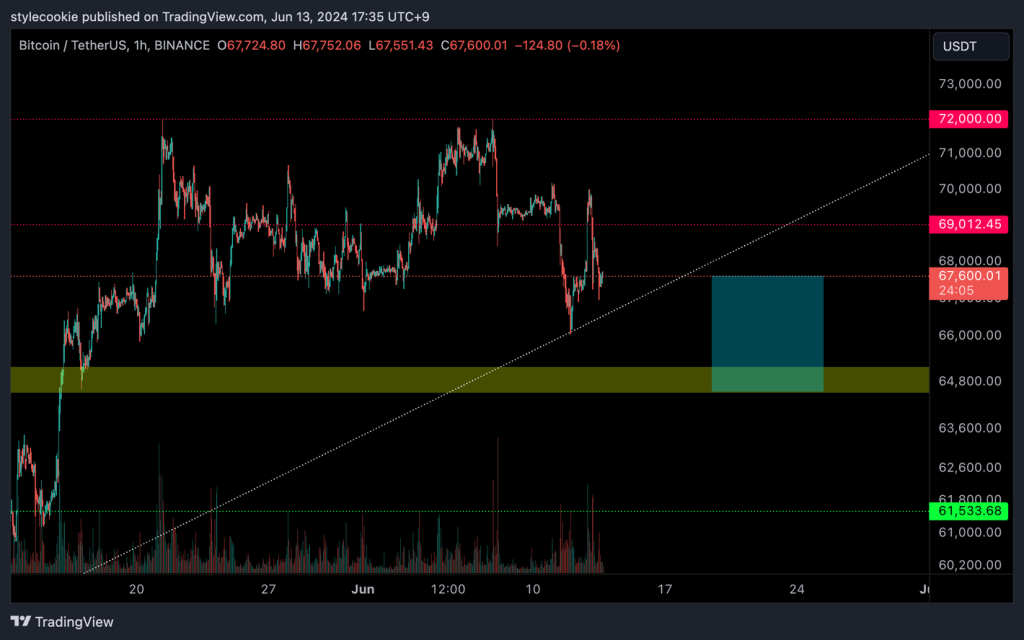Select the teal projection rectangle

767,322
